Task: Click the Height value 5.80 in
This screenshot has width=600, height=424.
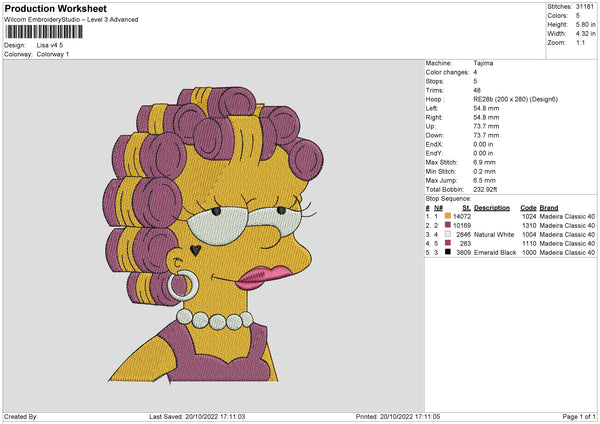Action: (x=585, y=24)
